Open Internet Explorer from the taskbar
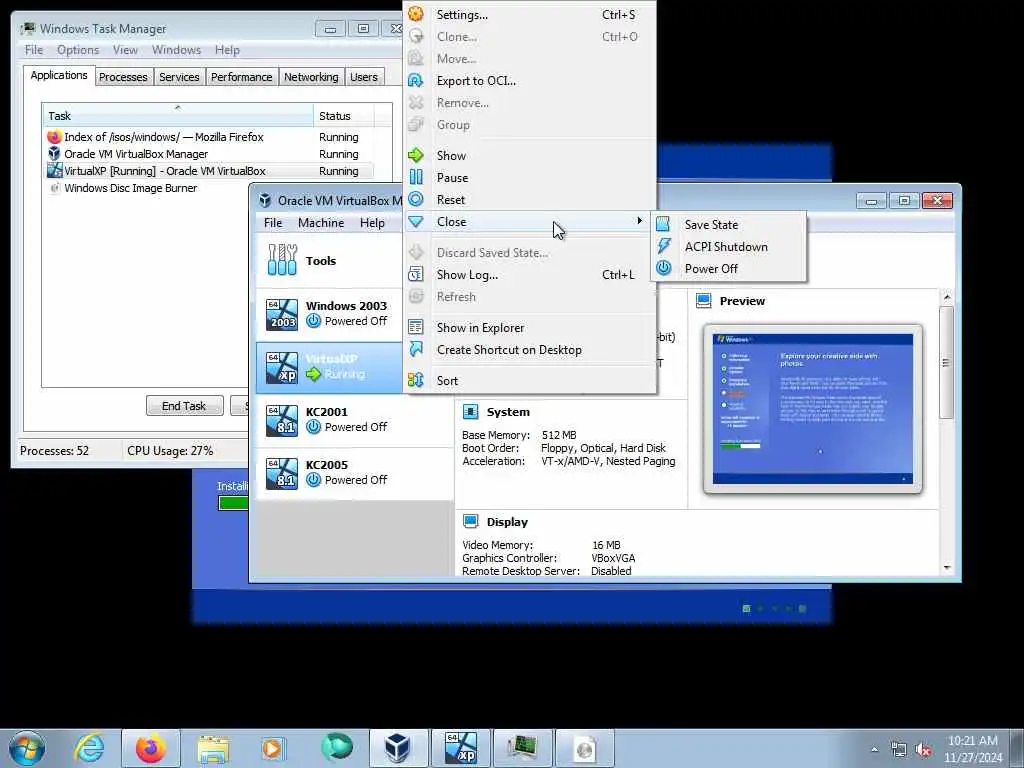The image size is (1024, 768). (x=89, y=748)
